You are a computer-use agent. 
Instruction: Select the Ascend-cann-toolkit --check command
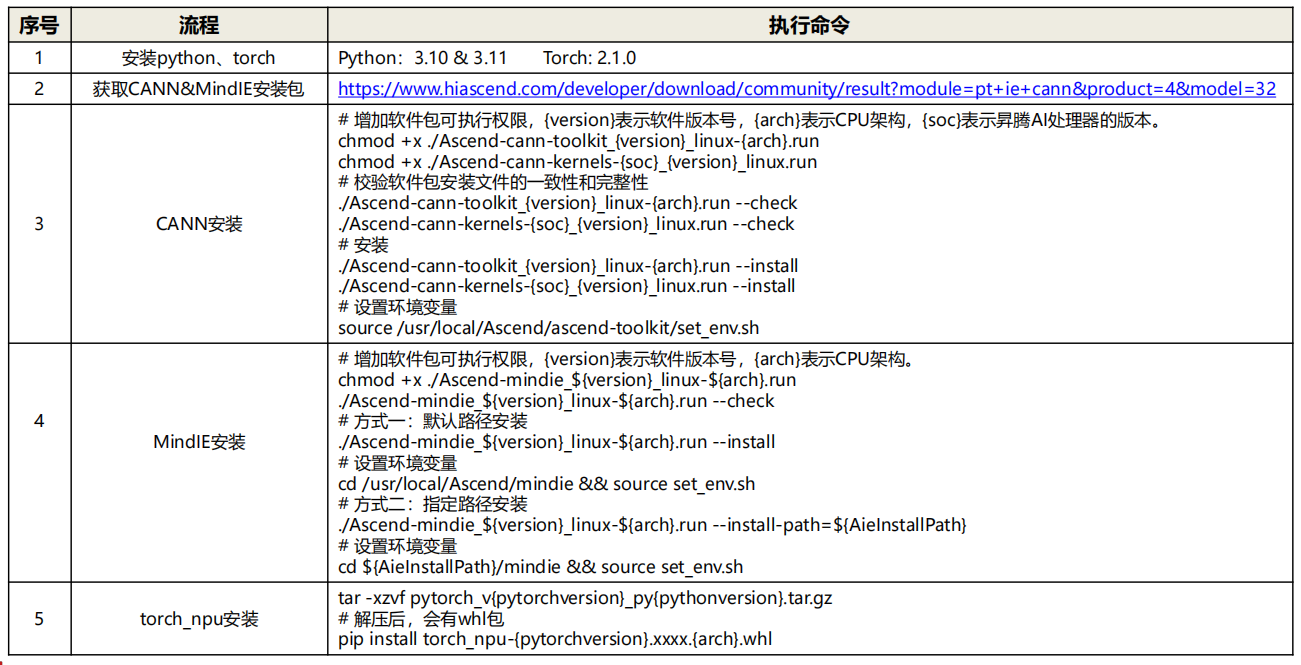[x=568, y=203]
